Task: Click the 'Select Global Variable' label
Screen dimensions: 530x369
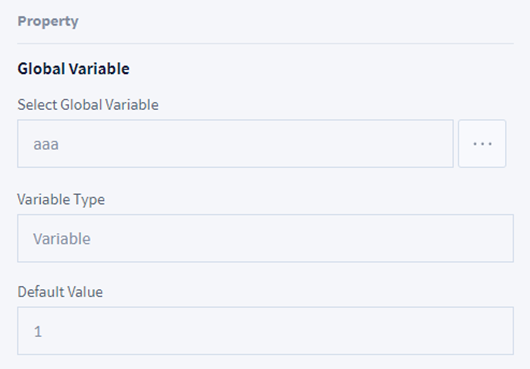Action: [88, 105]
